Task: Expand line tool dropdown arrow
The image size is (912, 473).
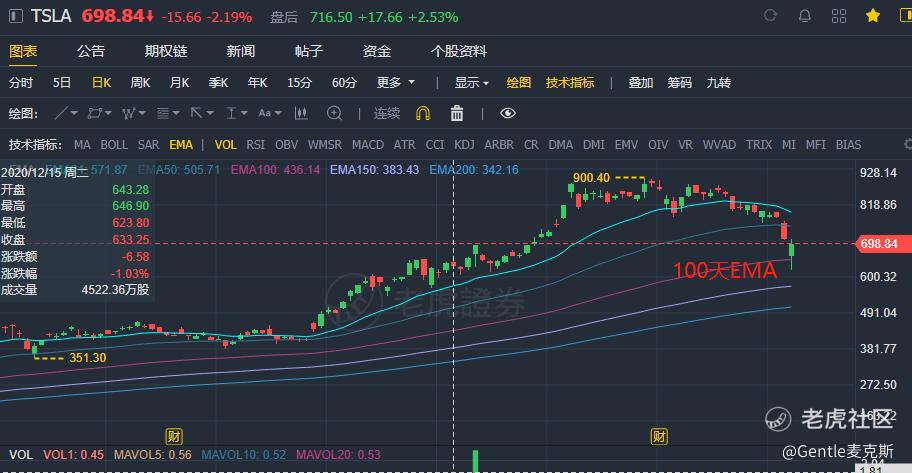Action: point(74,113)
